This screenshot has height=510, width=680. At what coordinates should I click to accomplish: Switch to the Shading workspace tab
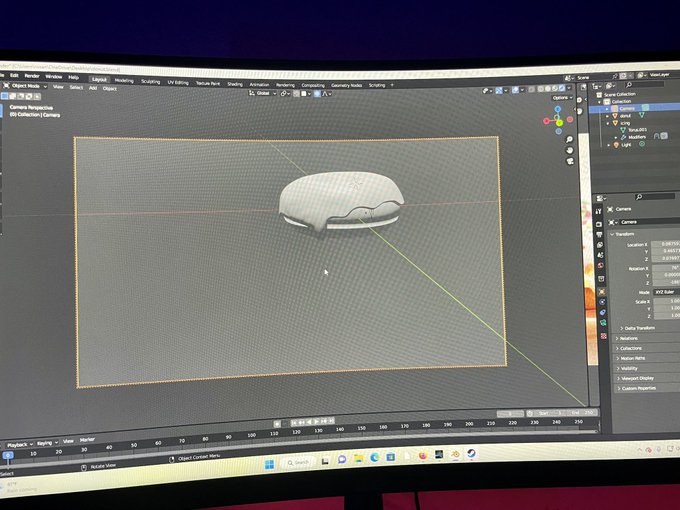pyautogui.click(x=235, y=84)
